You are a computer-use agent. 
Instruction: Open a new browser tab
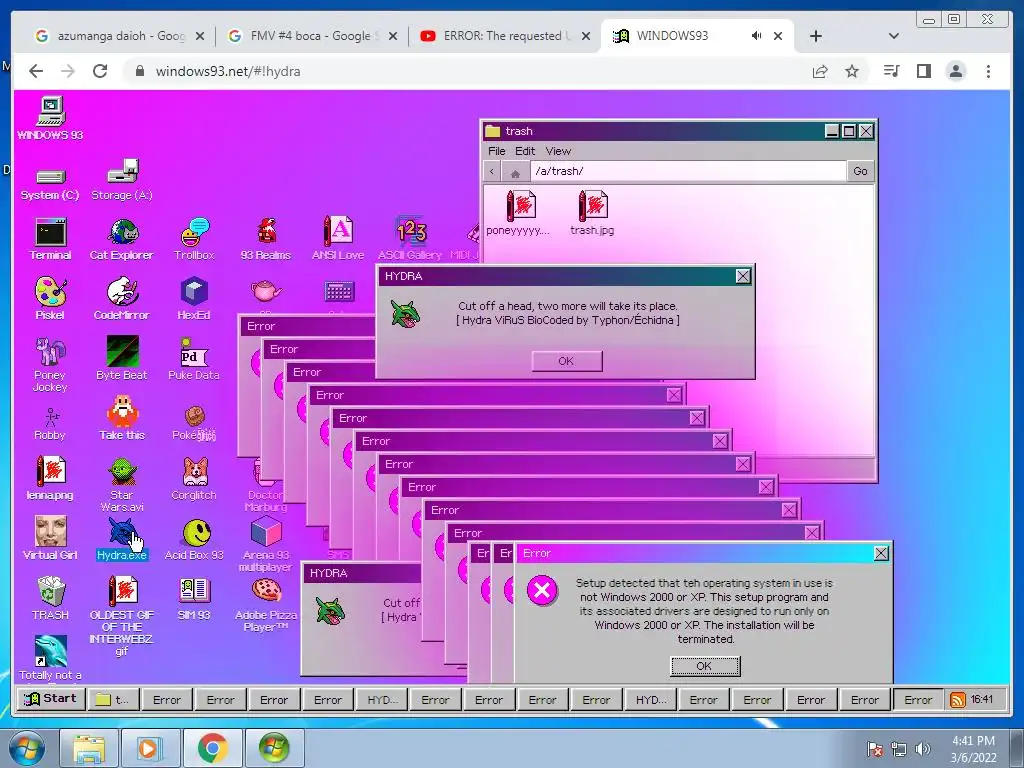[x=816, y=37]
